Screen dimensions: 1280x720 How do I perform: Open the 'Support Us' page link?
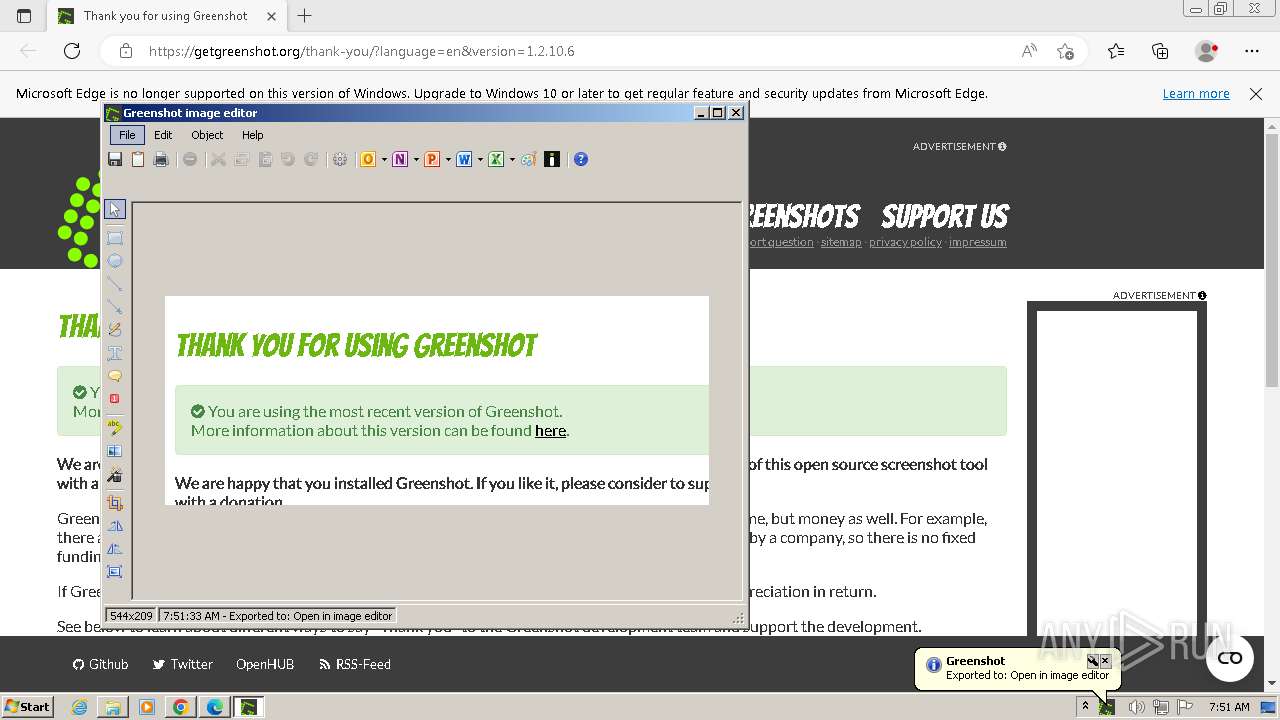click(944, 216)
